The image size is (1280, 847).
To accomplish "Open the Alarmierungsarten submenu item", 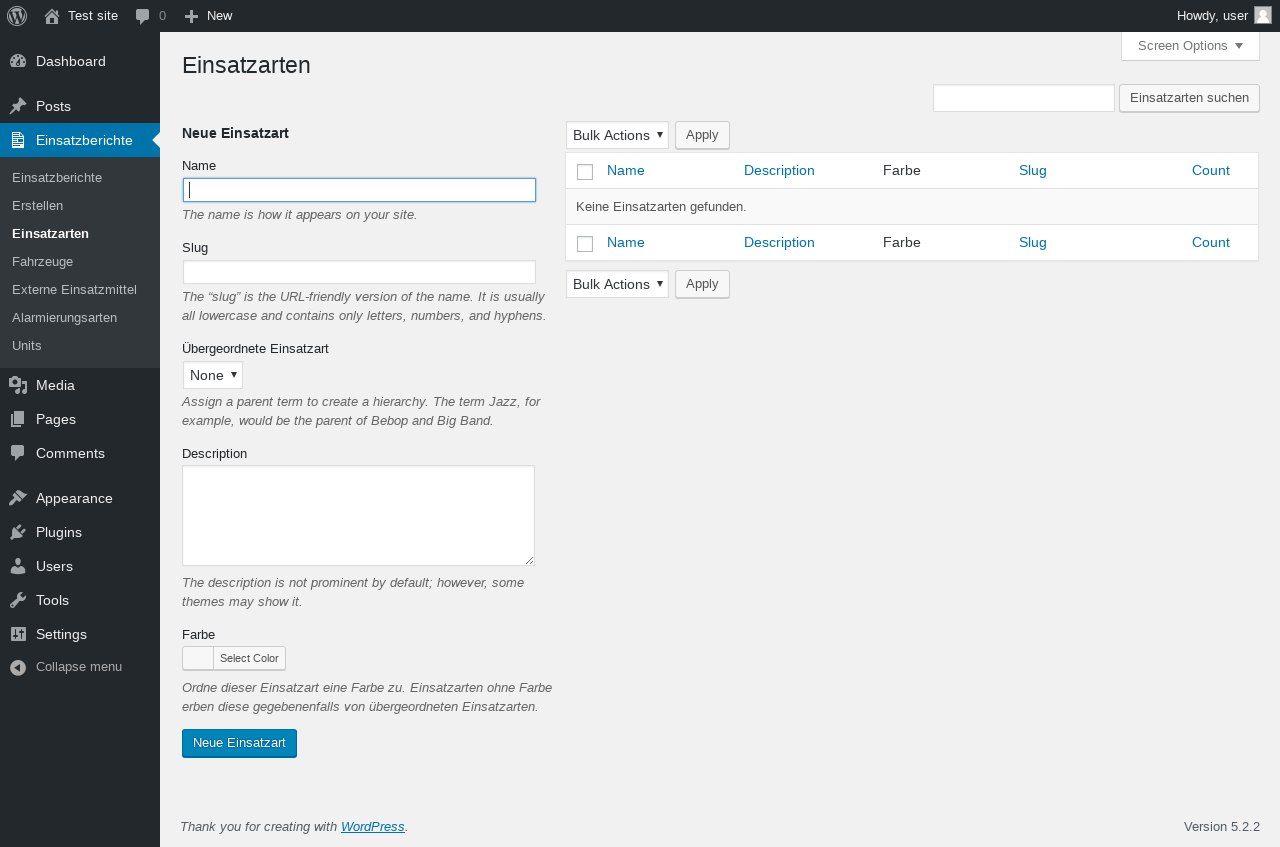I will [x=64, y=317].
